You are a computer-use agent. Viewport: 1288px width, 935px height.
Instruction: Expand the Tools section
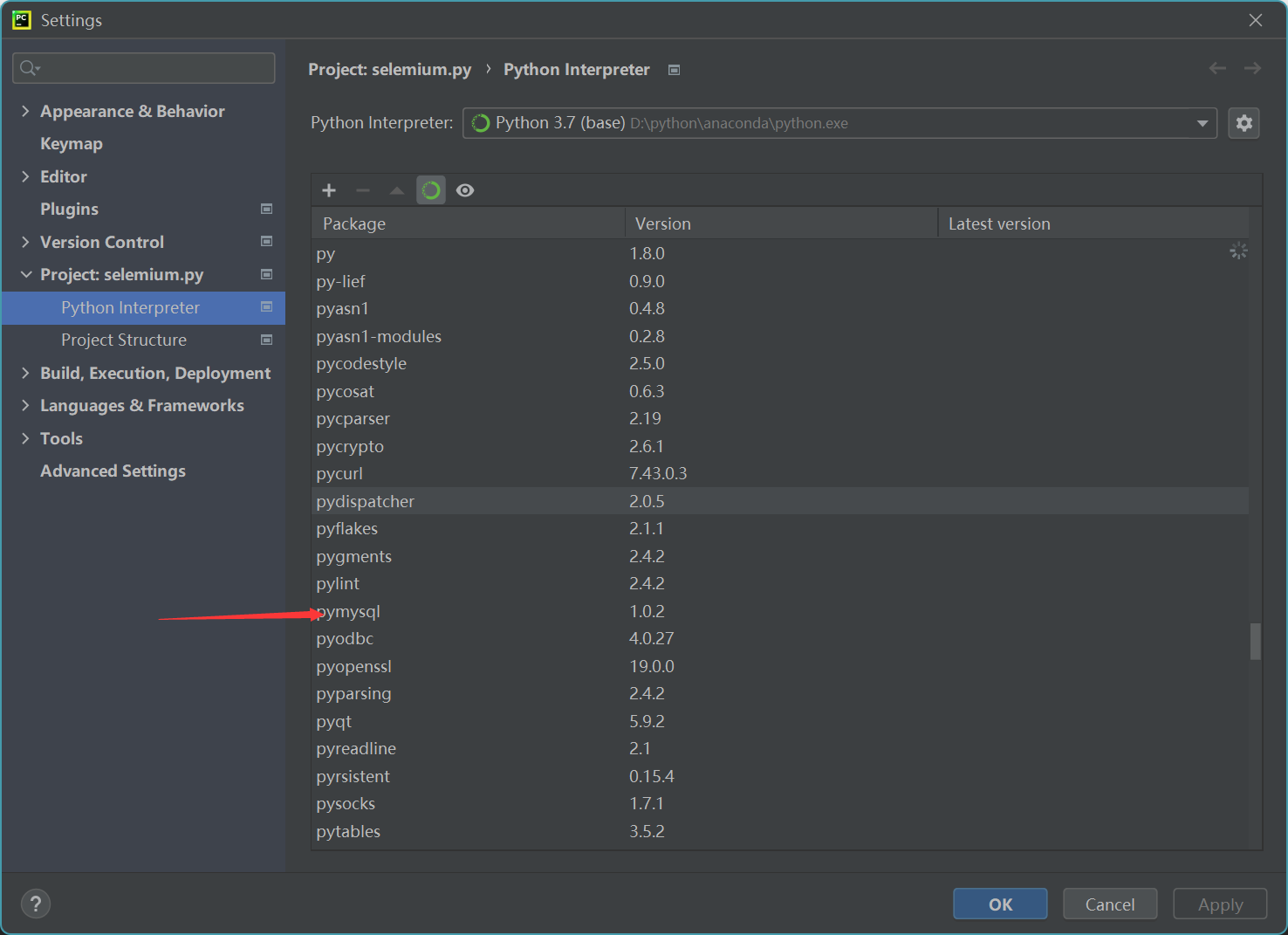coord(25,438)
